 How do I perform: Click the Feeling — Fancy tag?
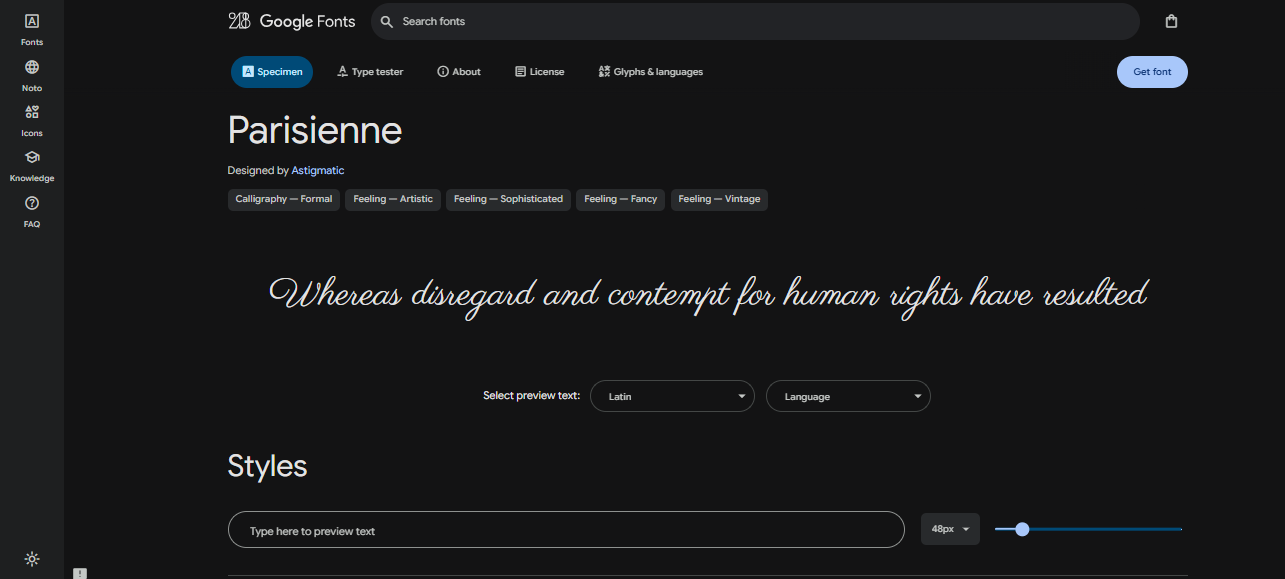620,199
